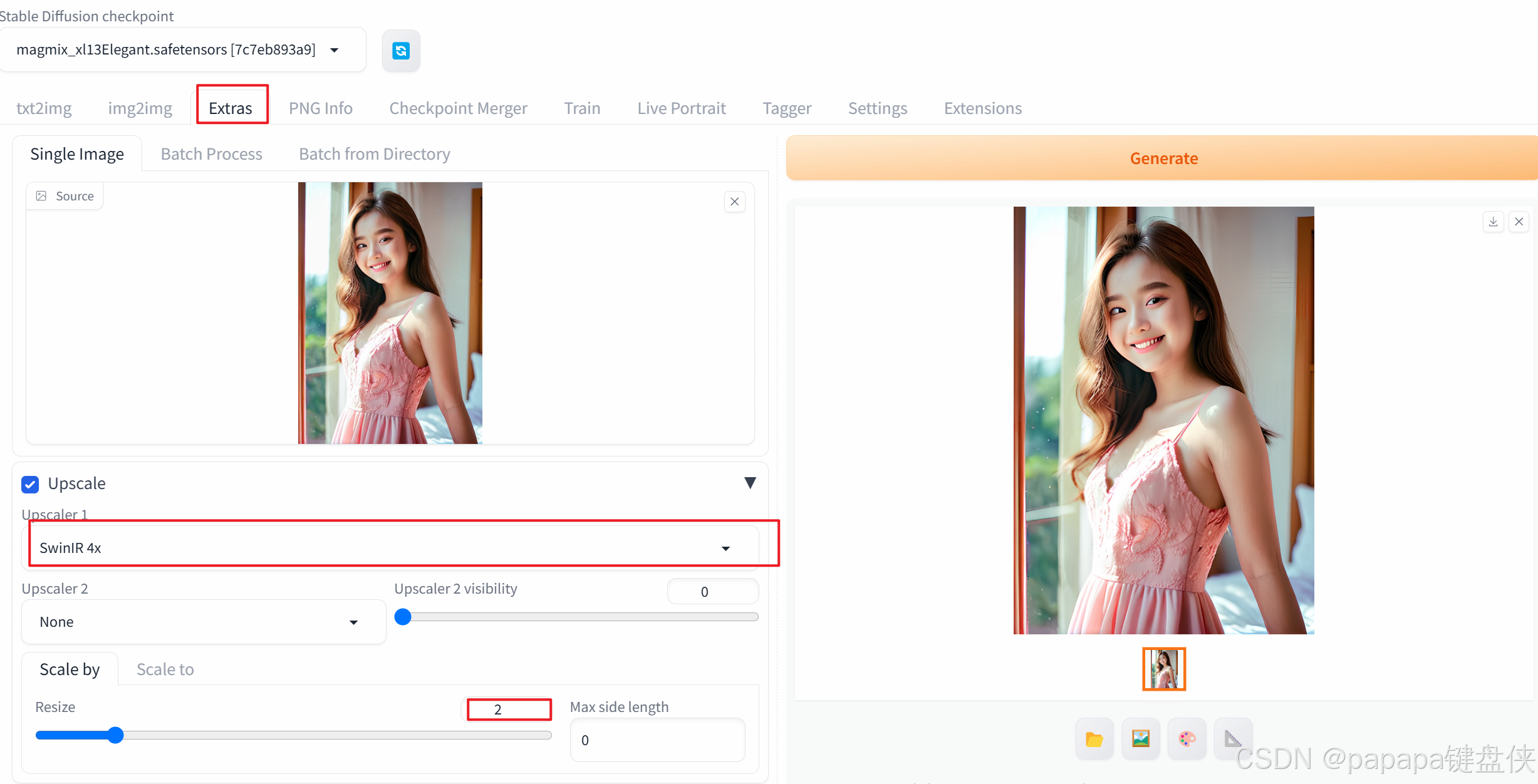Remove the source image with X
The image size is (1538, 784).
(734, 202)
